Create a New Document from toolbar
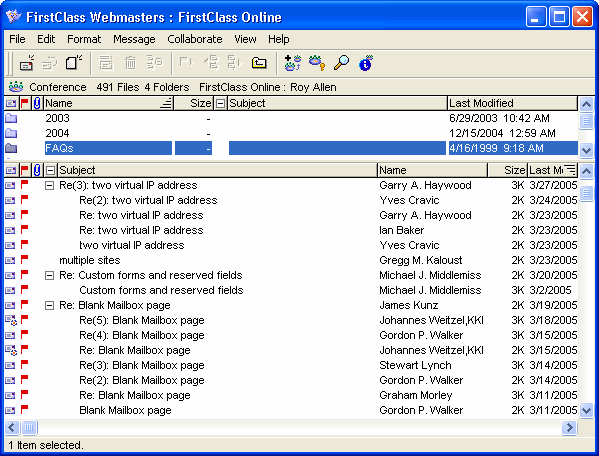Screen dimensions: 599x456 pos(74,62)
